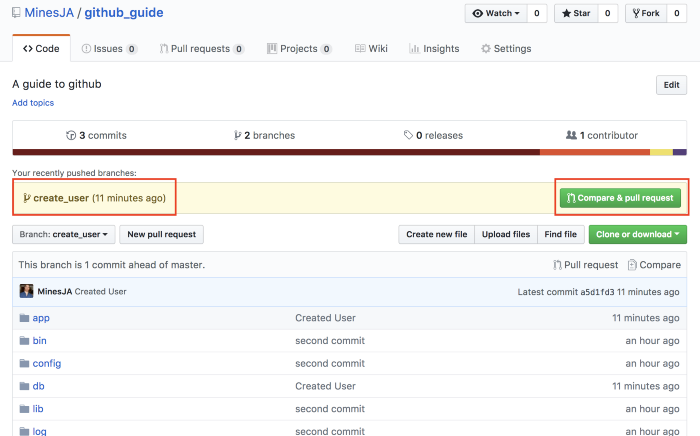Open the latest 'Created User' commit message
Image resolution: width=700 pixels, height=436 pixels.
click(100, 291)
